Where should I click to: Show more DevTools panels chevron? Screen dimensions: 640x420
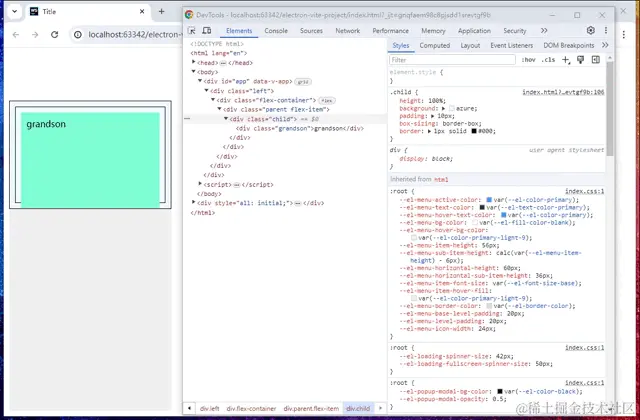(544, 31)
